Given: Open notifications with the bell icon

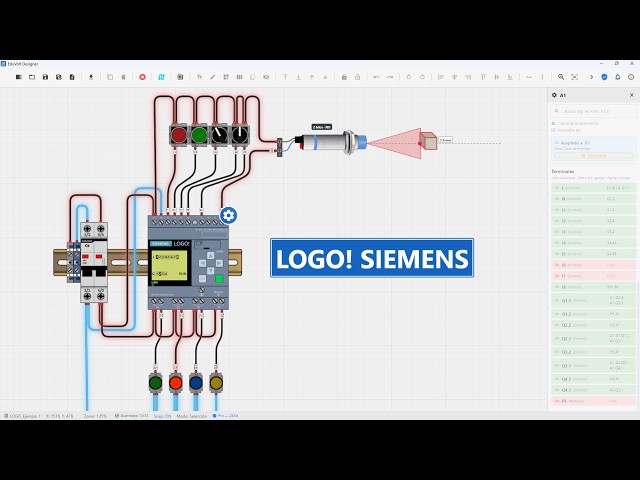Looking at the screenshot, I should tap(618, 77).
